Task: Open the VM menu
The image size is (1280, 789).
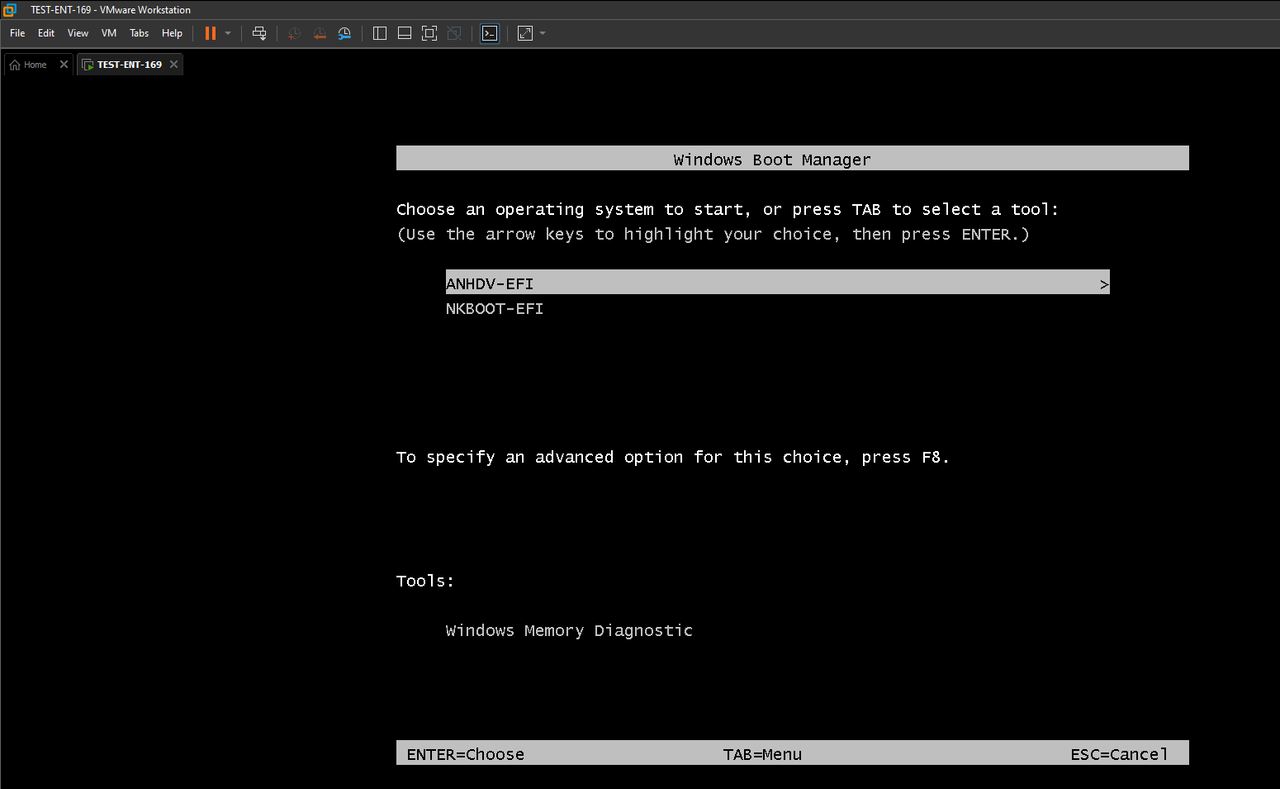Action: [109, 33]
